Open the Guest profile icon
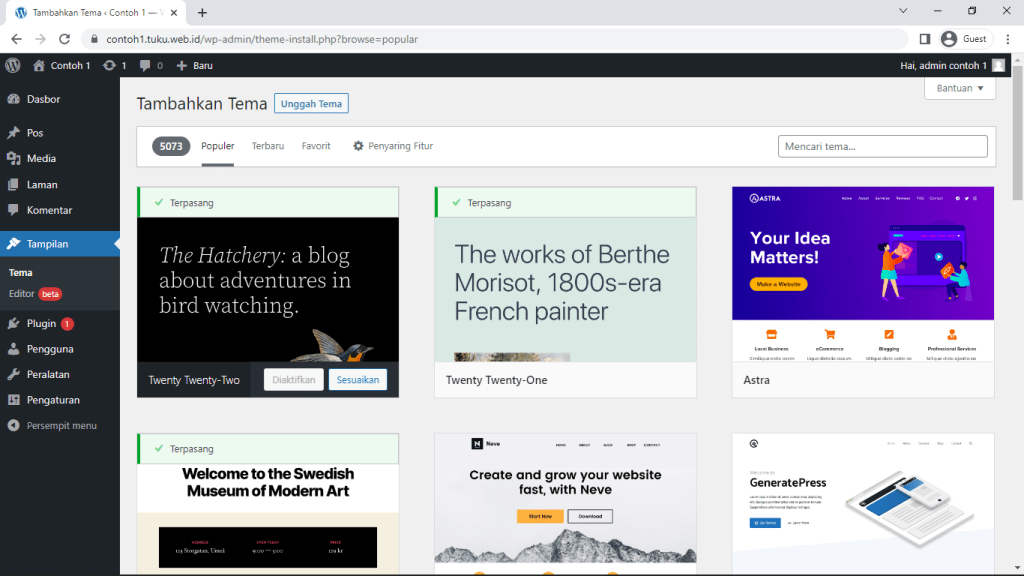 click(x=949, y=39)
